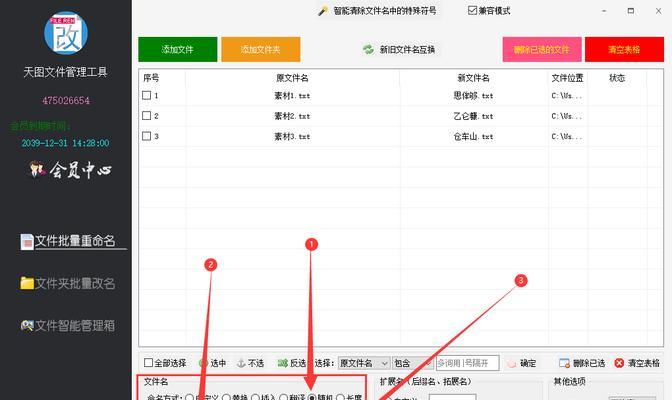
Task: Open the 包含 condition dropdown
Action: (412, 363)
